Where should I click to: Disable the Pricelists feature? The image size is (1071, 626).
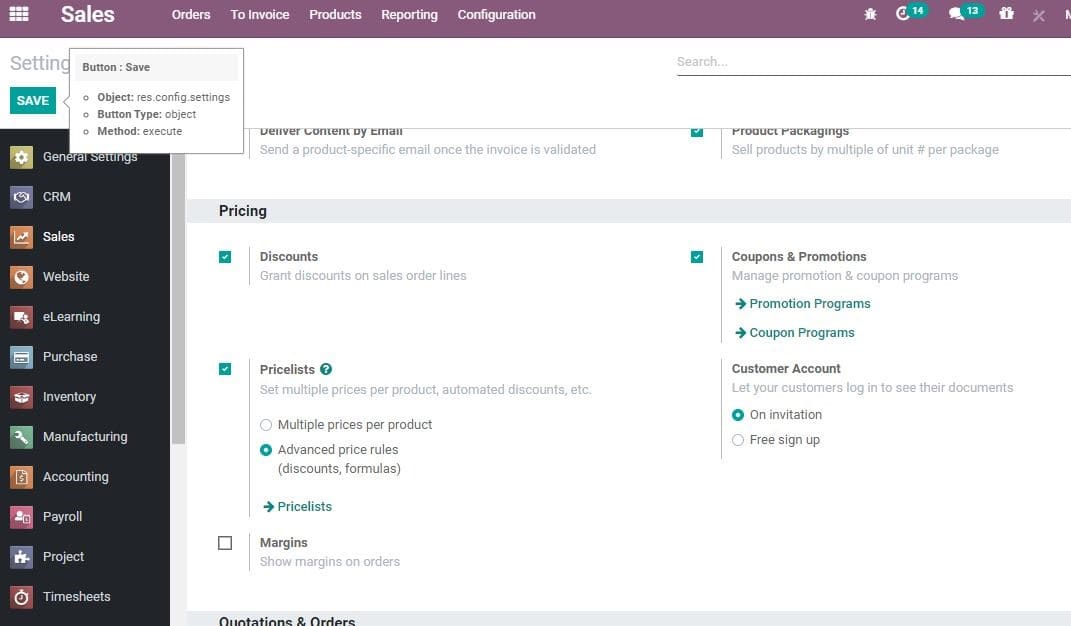coord(225,369)
